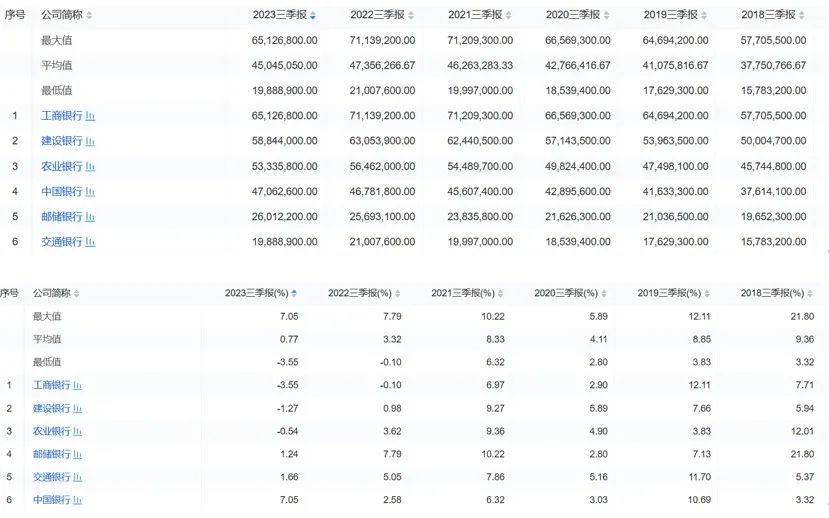The height and width of the screenshot is (518, 829).
Task: Open 中国银行 link in percentage table
Action: [x=51, y=500]
